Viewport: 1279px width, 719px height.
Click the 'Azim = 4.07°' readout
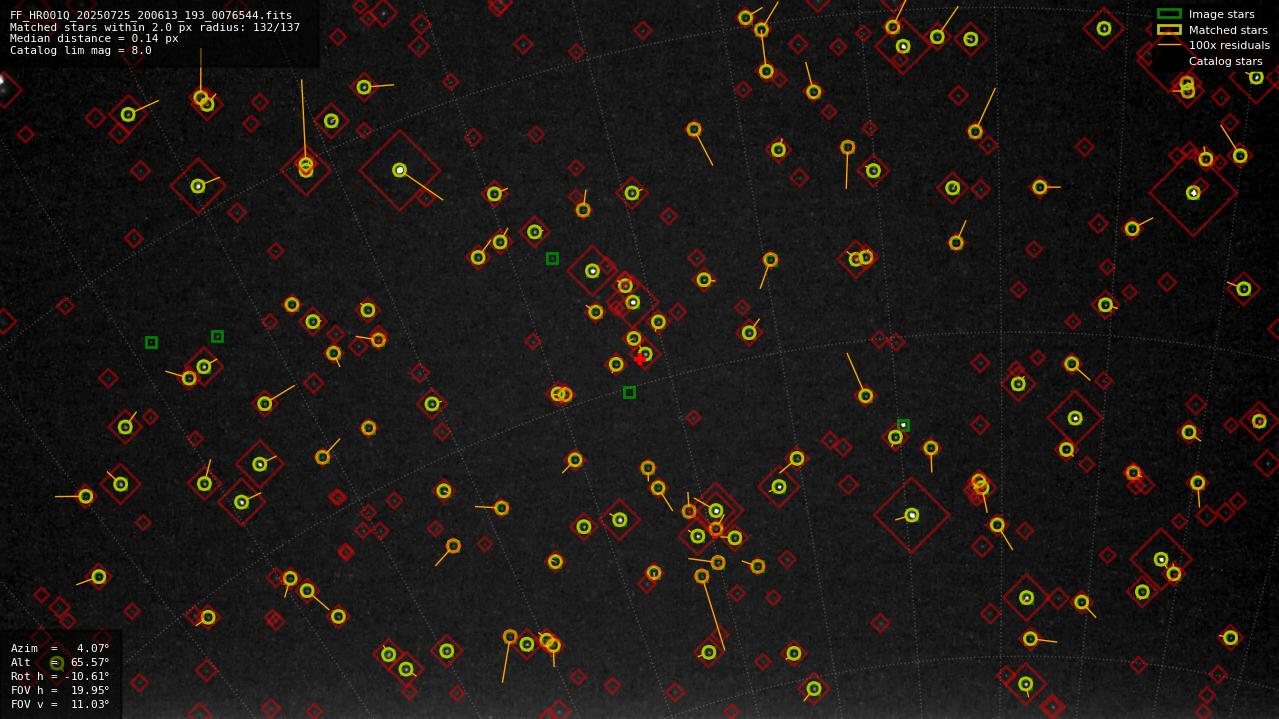click(60, 649)
